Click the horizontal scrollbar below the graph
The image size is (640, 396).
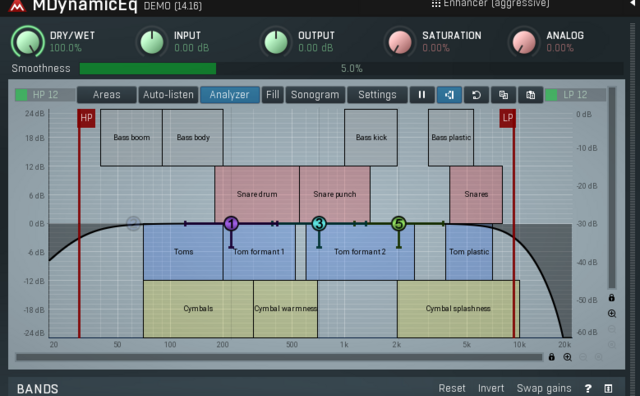pyautogui.click(x=279, y=357)
